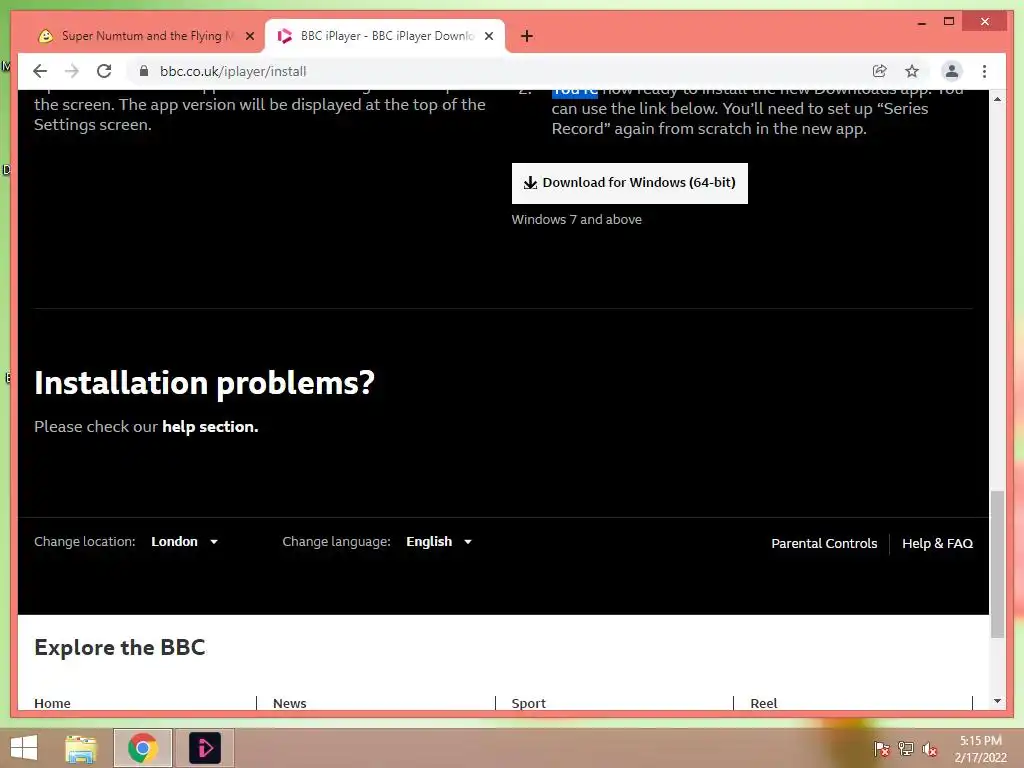Click the scrollbar down arrow

click(997, 701)
